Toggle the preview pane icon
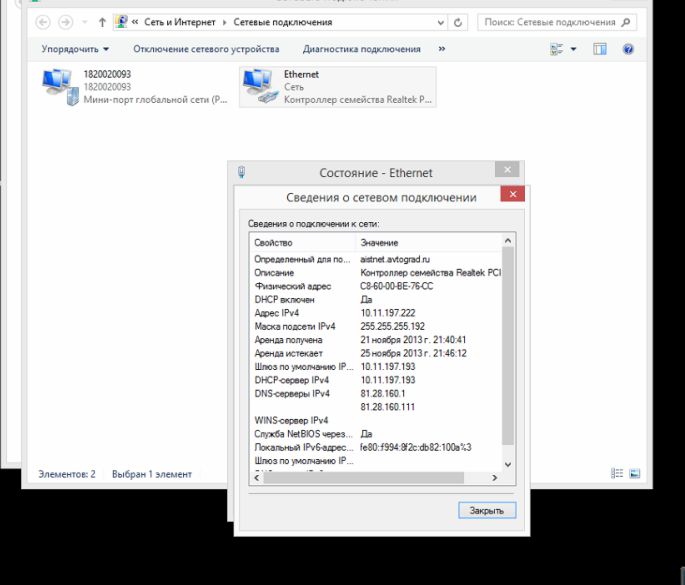Image resolution: width=685 pixels, height=585 pixels. pyautogui.click(x=600, y=49)
